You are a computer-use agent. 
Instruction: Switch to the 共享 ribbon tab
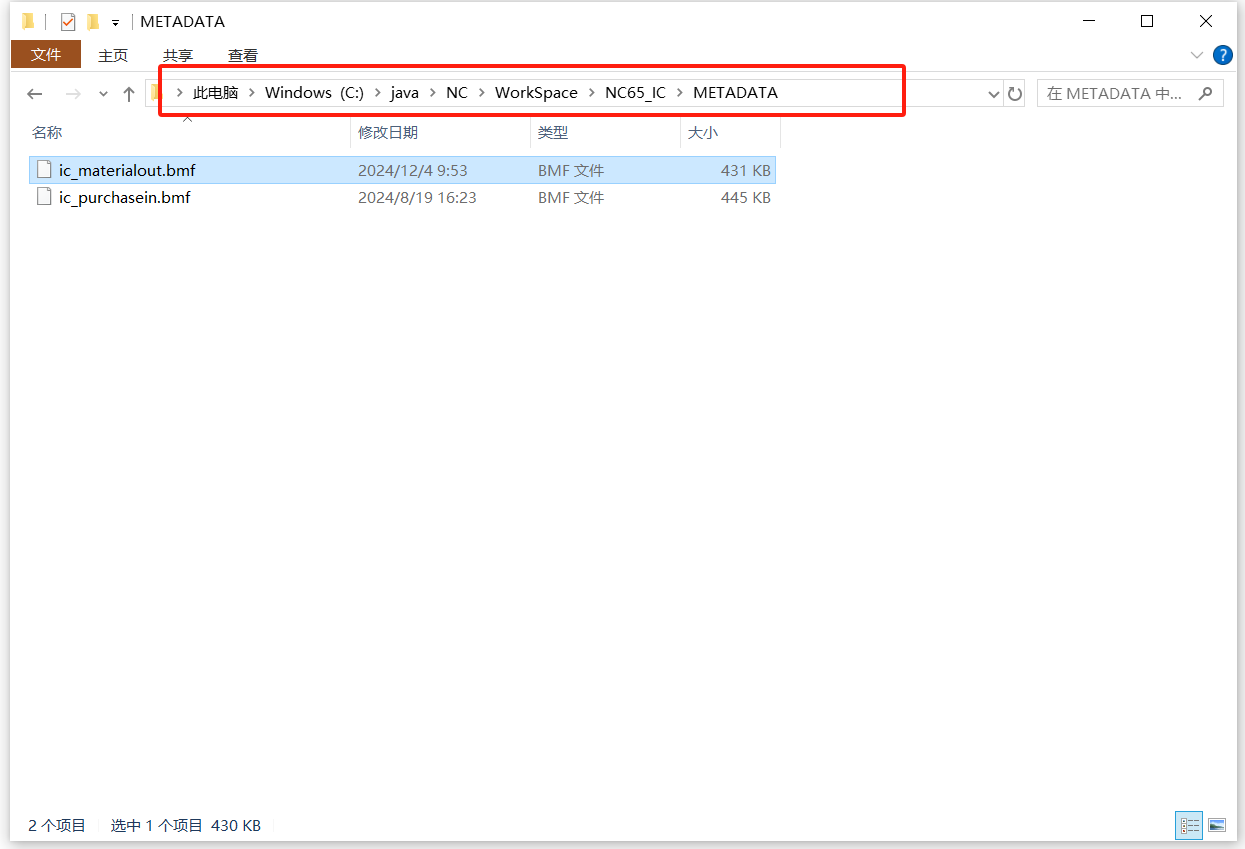178,56
